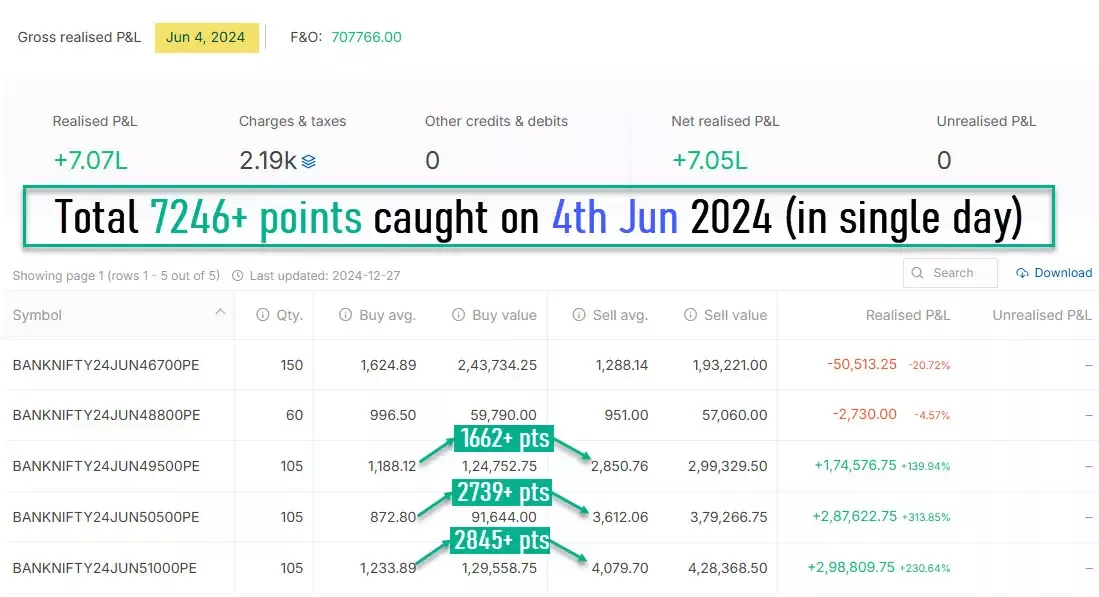
Task: Open charges breakdown icon beside 2.19k
Action: 309,161
